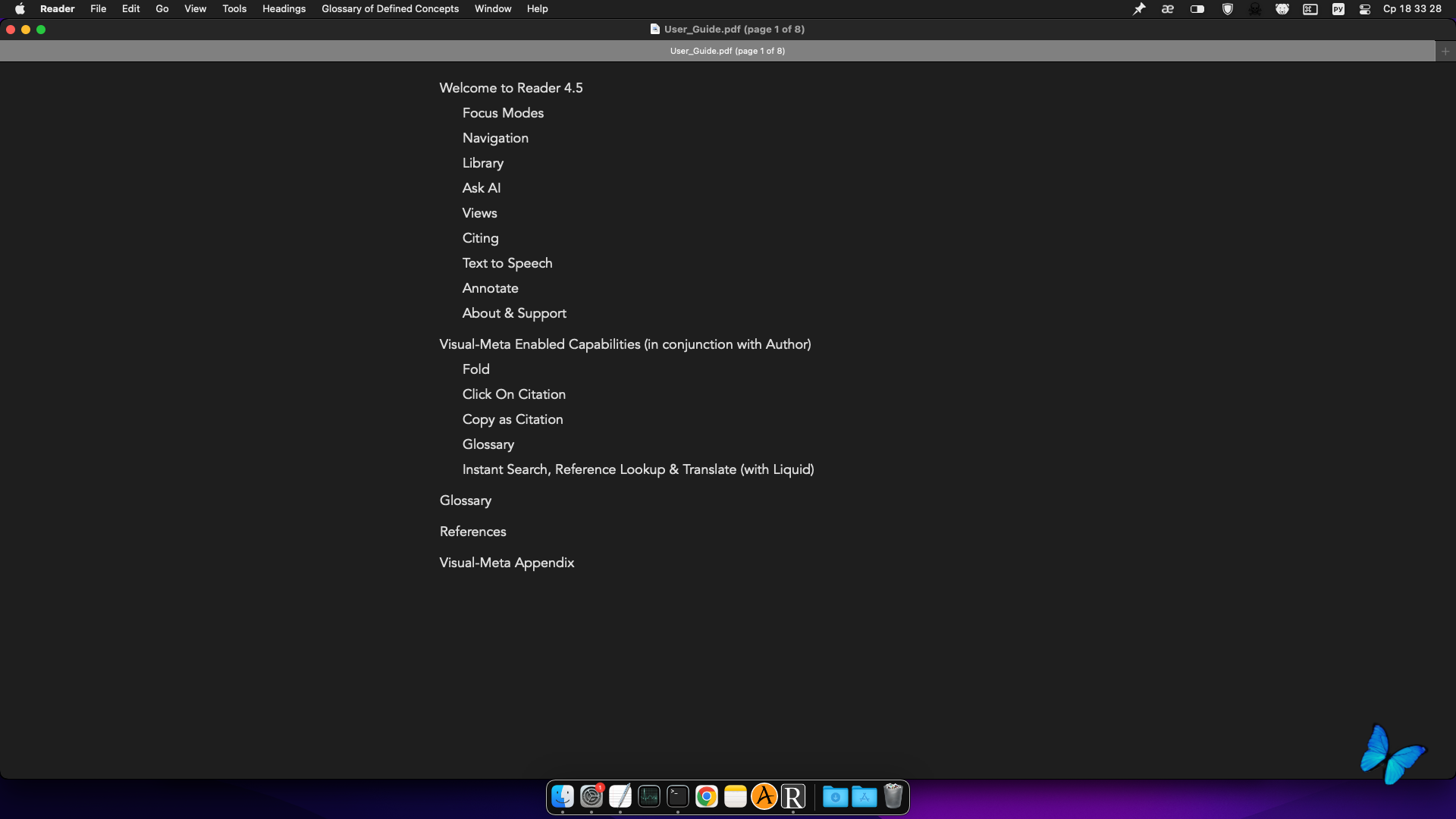The image size is (1456, 819).
Task: Select the User_Guide.pdf tab
Action: click(x=717, y=51)
